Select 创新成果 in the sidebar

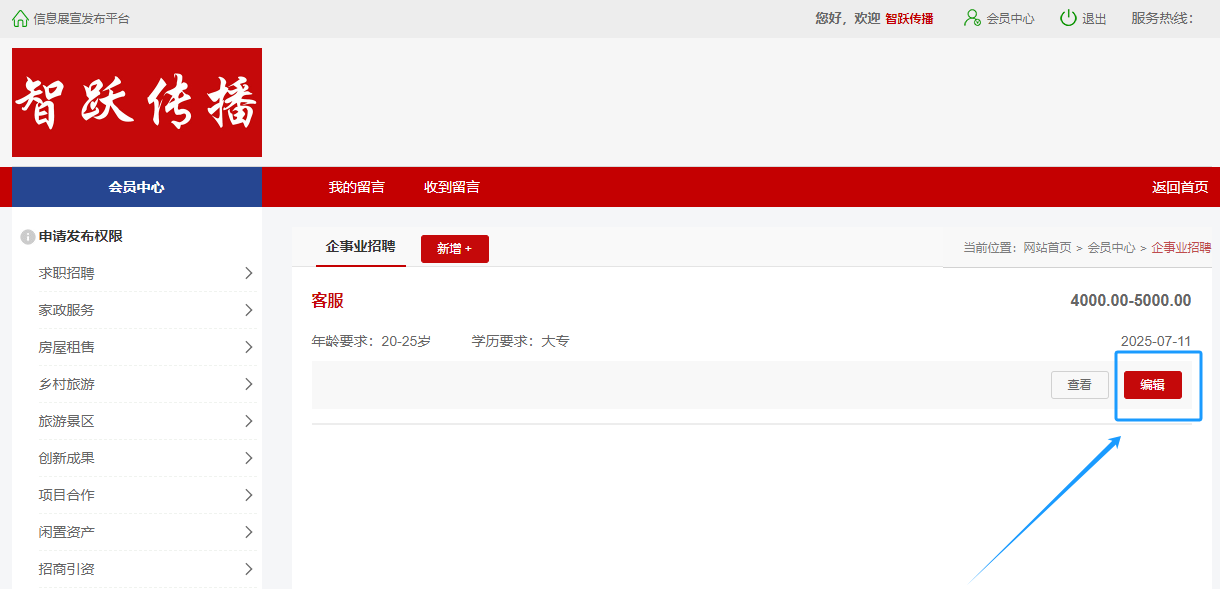pyautogui.click(x=67, y=458)
